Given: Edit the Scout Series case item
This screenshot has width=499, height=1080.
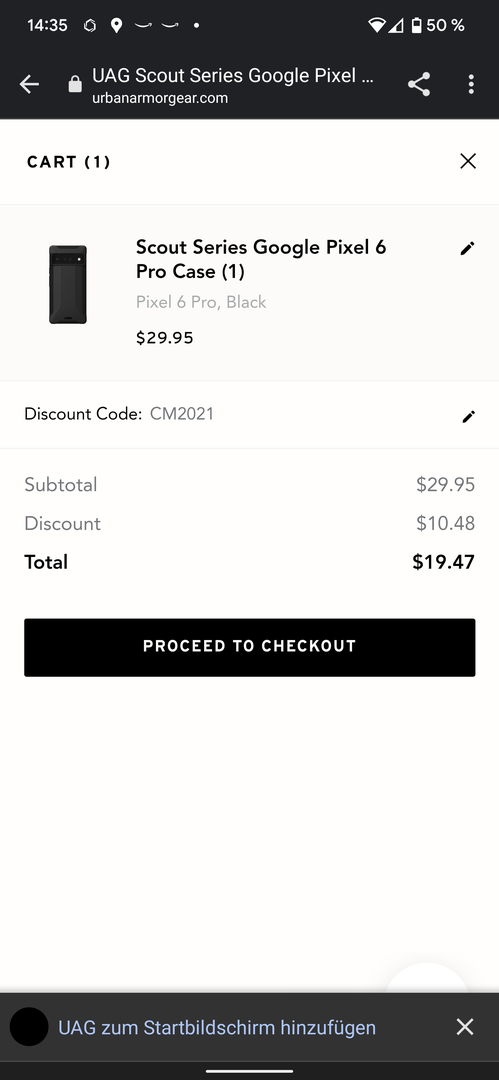Looking at the screenshot, I should tap(467, 249).
